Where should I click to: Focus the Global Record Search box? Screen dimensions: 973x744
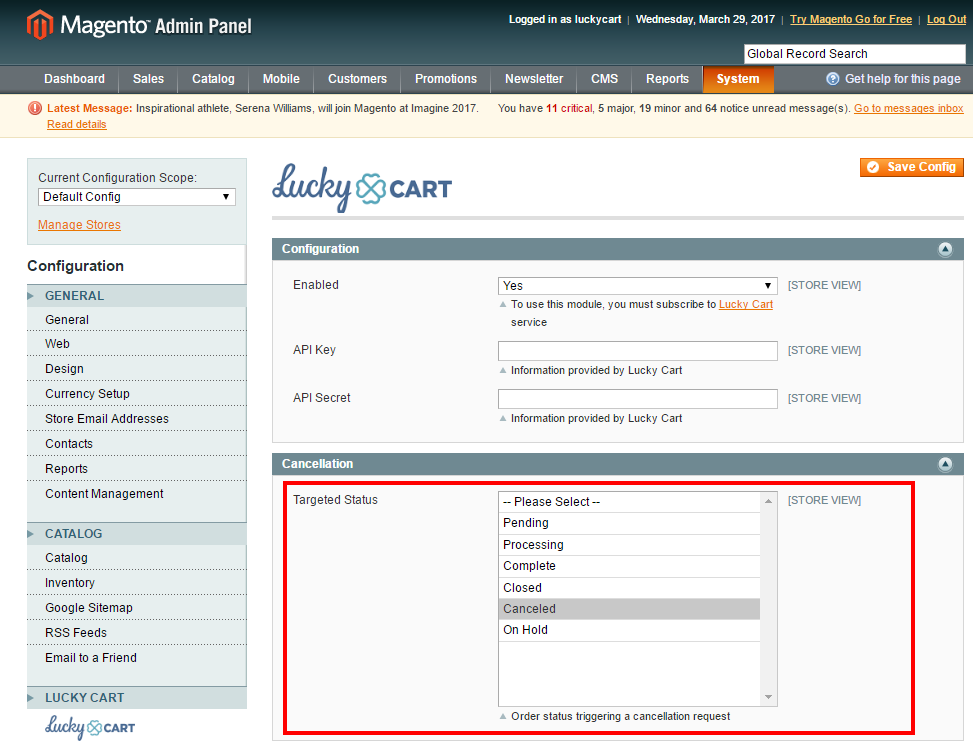click(854, 54)
